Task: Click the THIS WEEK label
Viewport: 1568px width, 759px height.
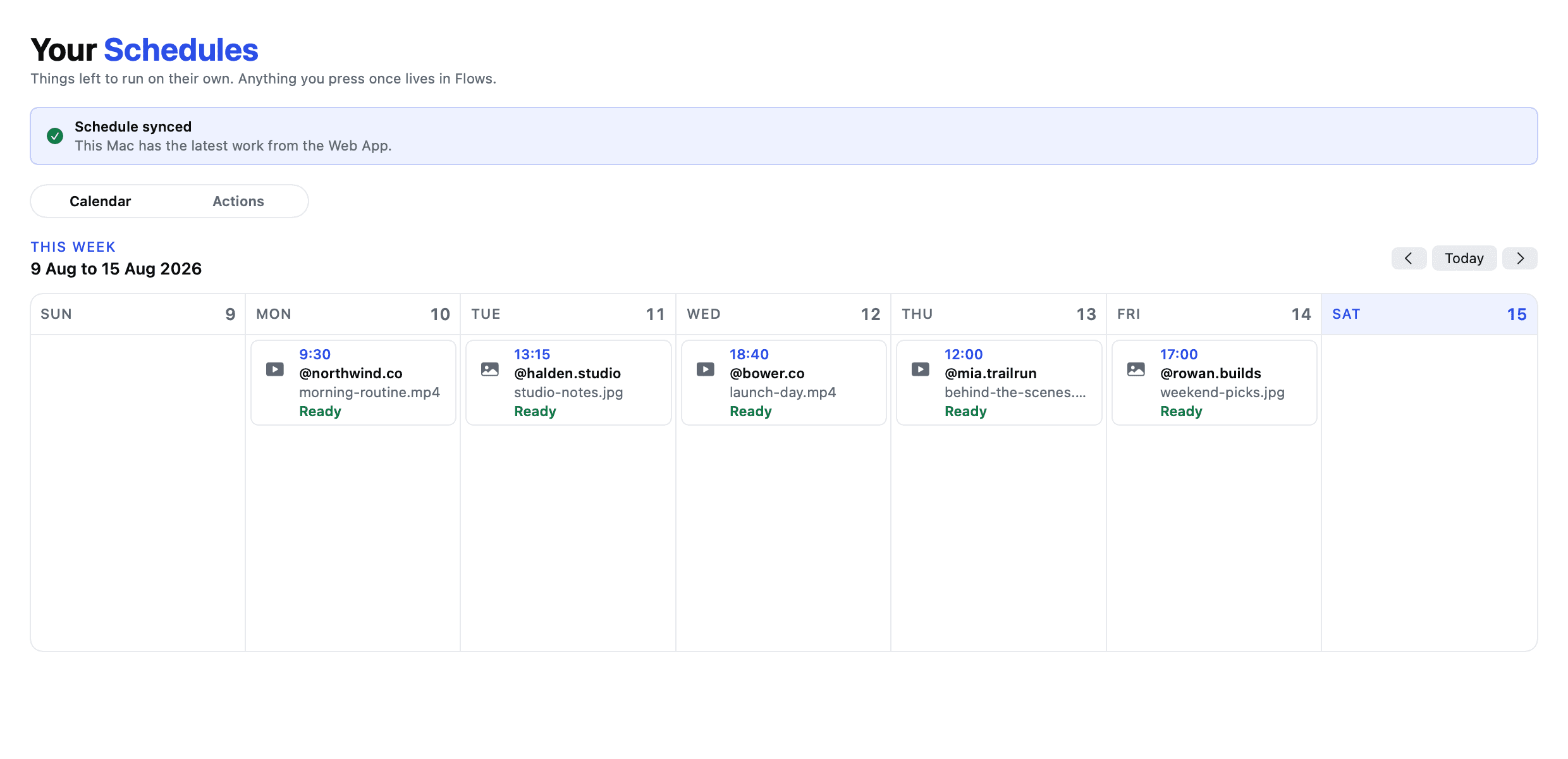Action: pyautogui.click(x=73, y=247)
